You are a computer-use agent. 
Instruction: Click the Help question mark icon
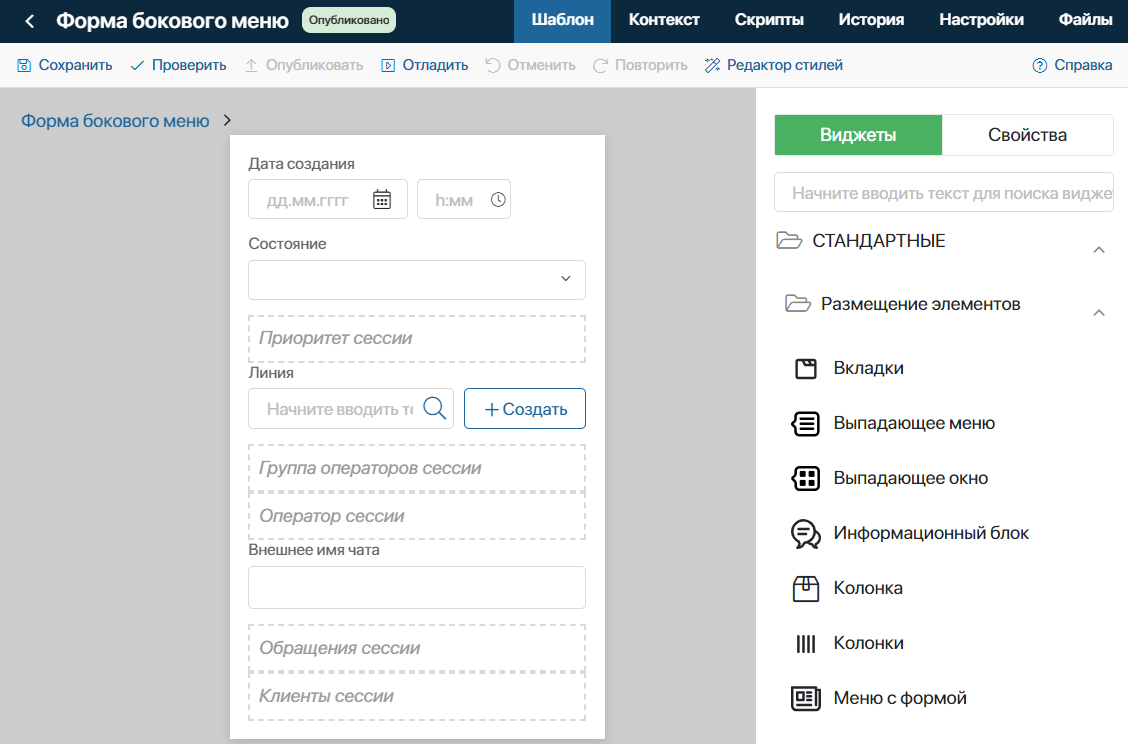[x=1040, y=65]
